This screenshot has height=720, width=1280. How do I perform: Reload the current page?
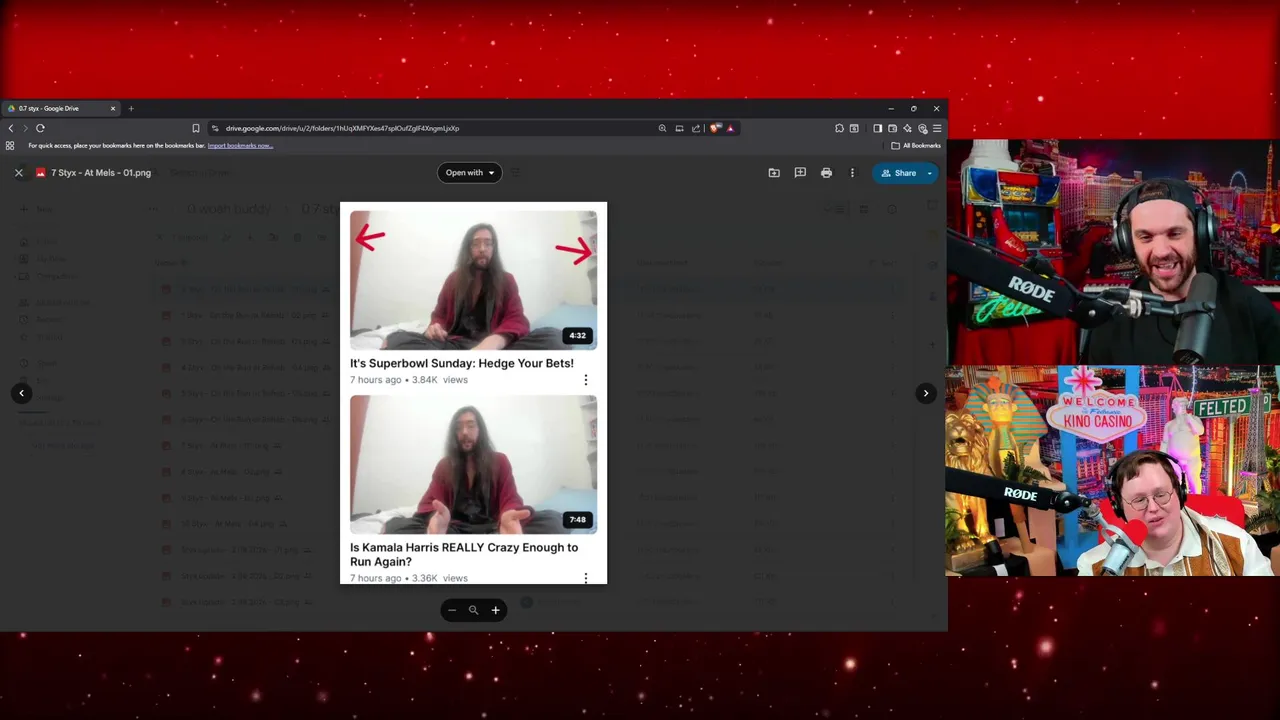(x=40, y=128)
